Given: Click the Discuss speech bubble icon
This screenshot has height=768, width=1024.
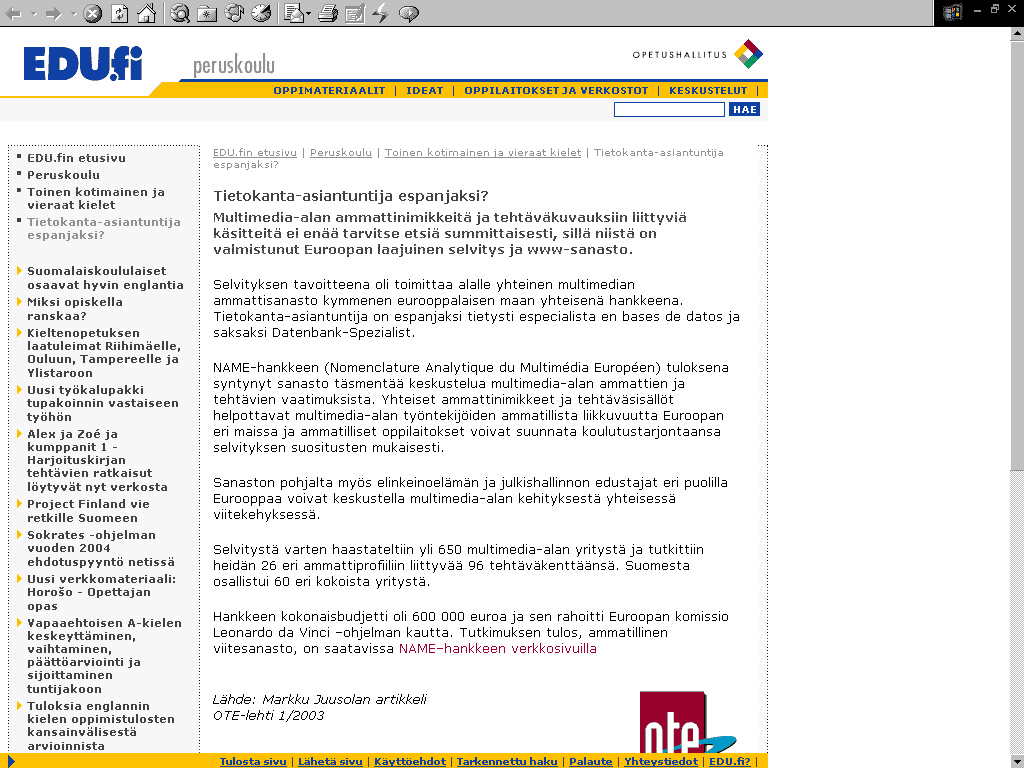Looking at the screenshot, I should [408, 13].
